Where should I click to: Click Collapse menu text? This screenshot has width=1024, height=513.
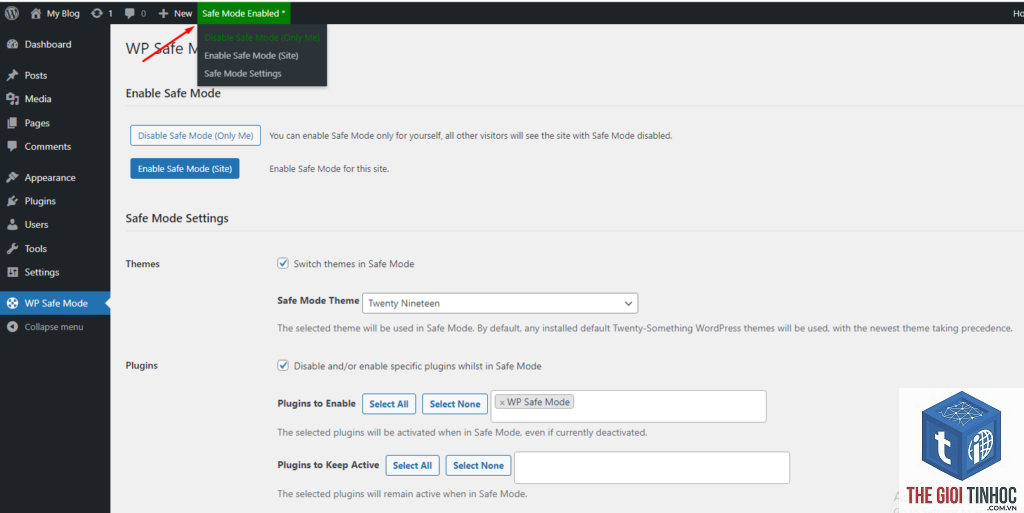(54, 327)
